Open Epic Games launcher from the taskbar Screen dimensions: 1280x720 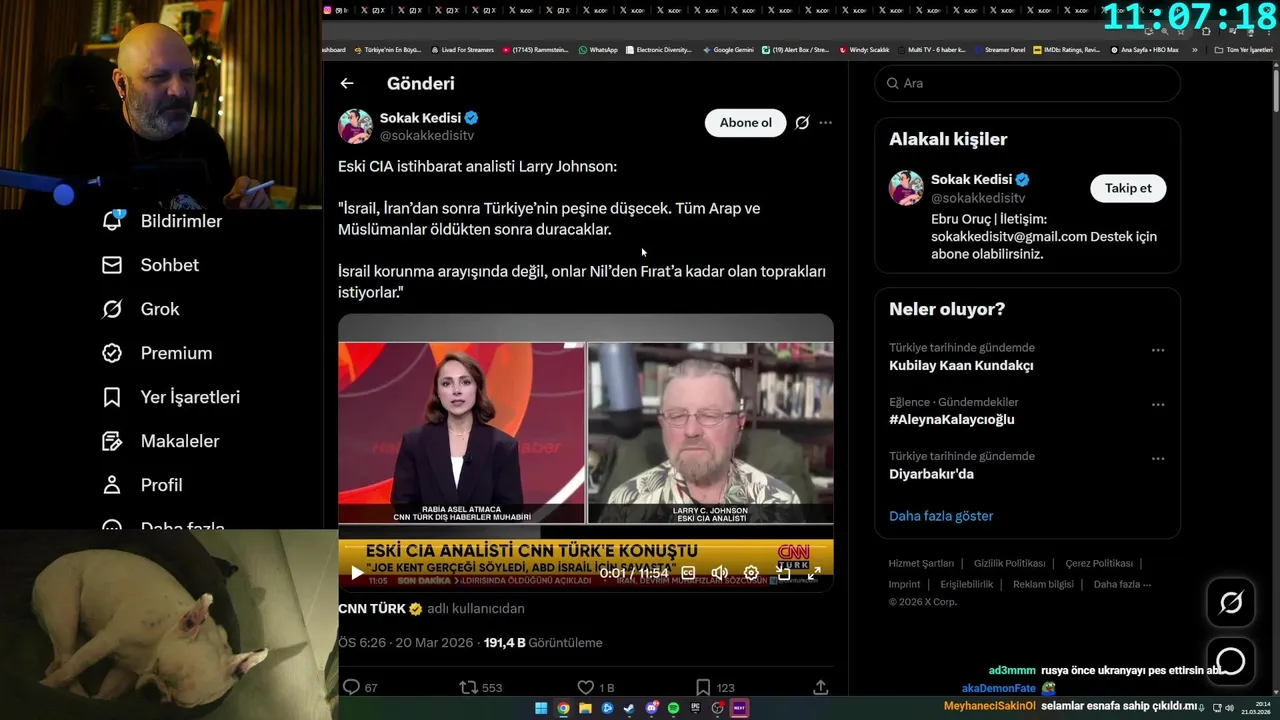[695, 708]
